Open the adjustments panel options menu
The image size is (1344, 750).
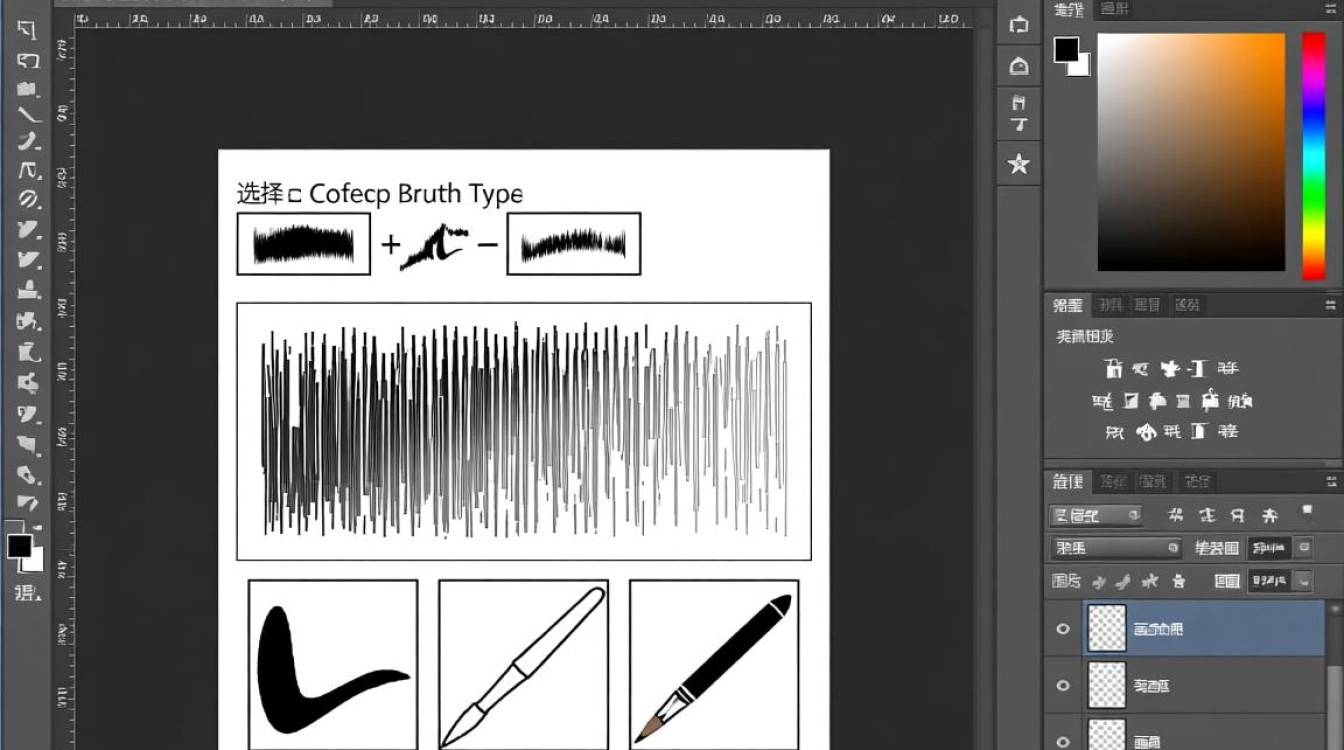(x=1331, y=304)
